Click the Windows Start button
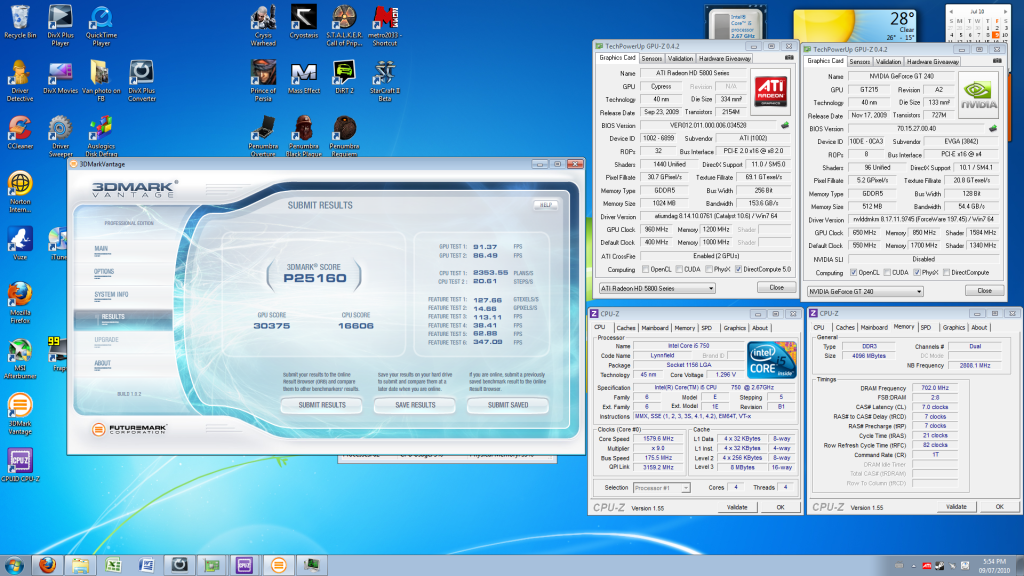Image resolution: width=1024 pixels, height=576 pixels. 14,565
